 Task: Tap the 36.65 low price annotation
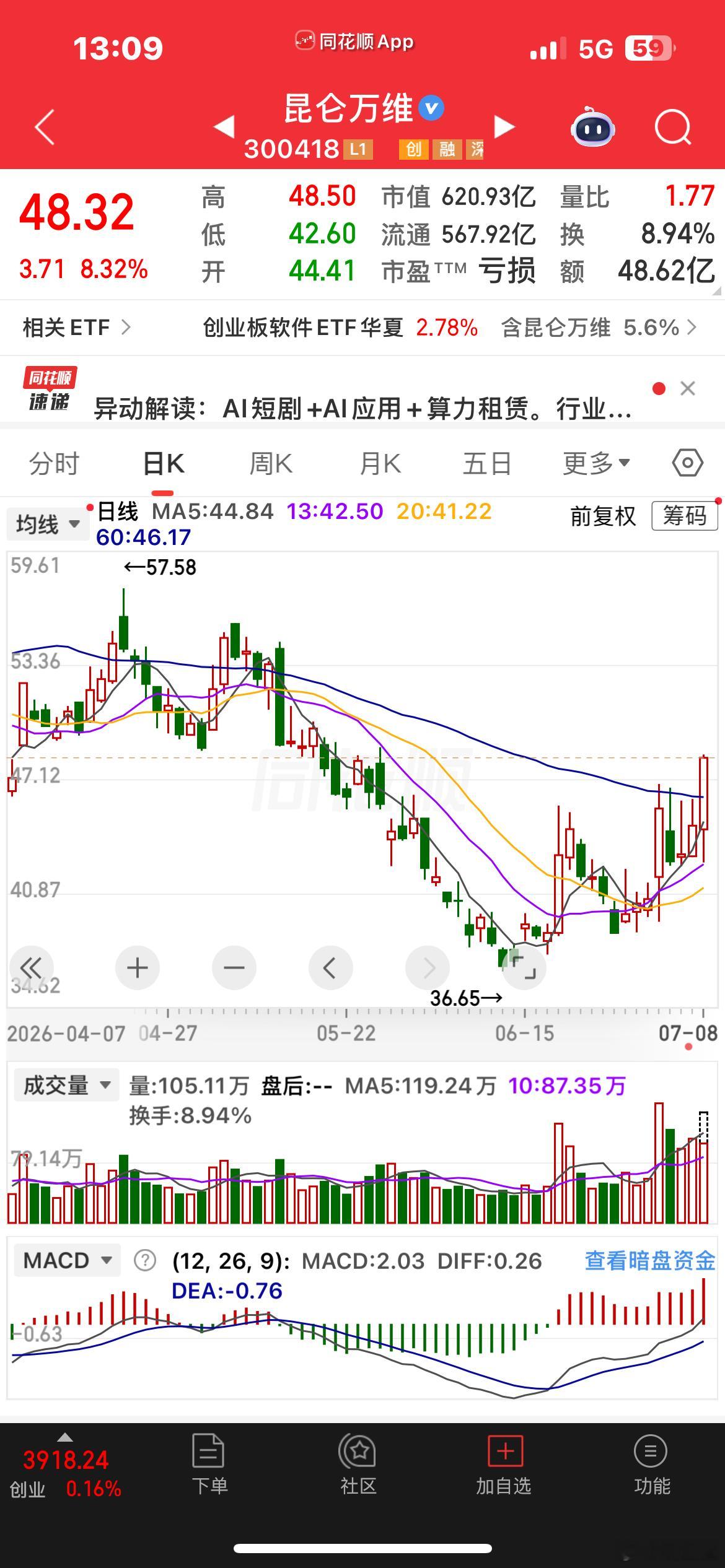pos(466,998)
